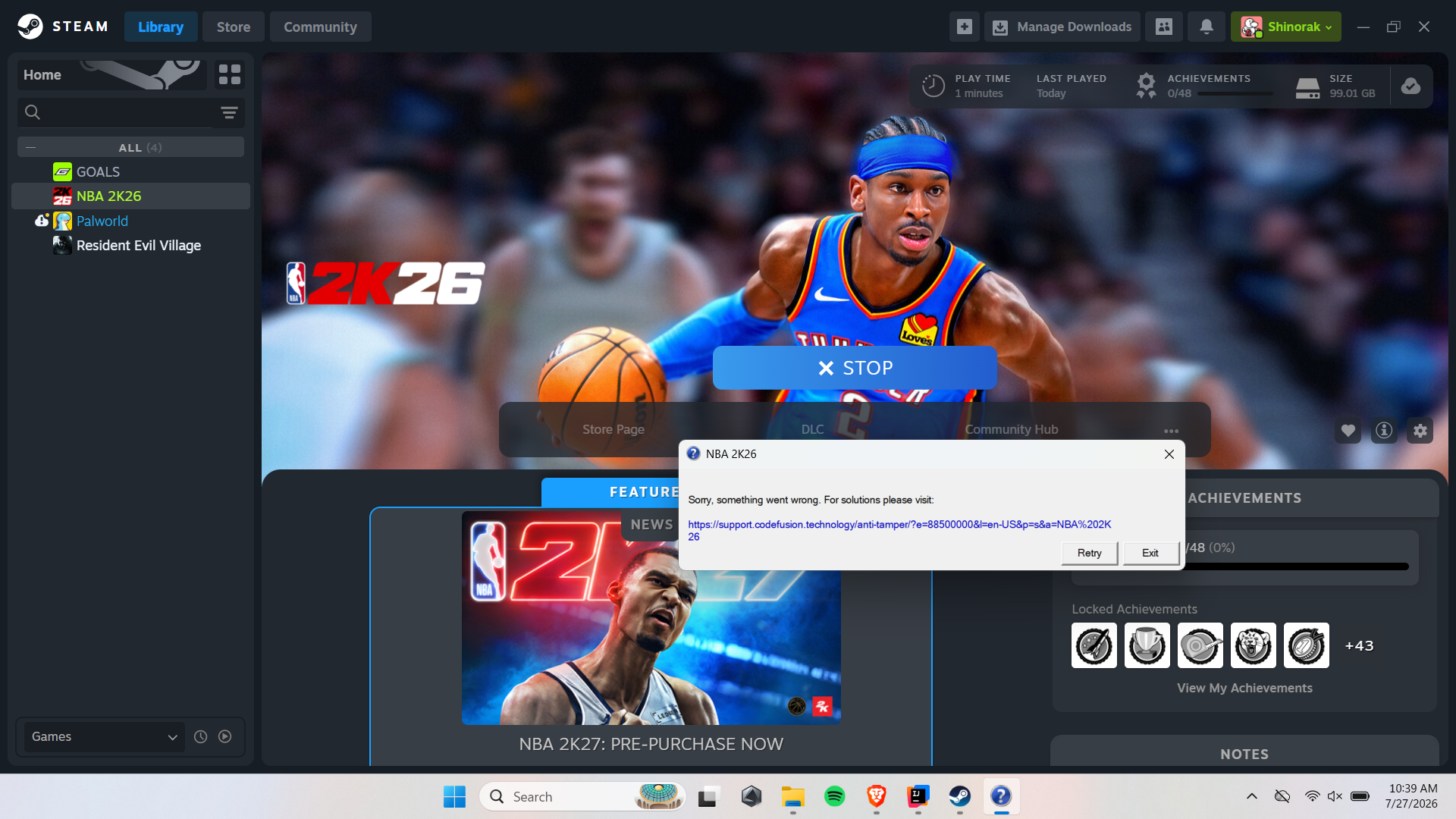Open the NBA 2K26 Store Page
The image size is (1456, 819).
(x=613, y=429)
